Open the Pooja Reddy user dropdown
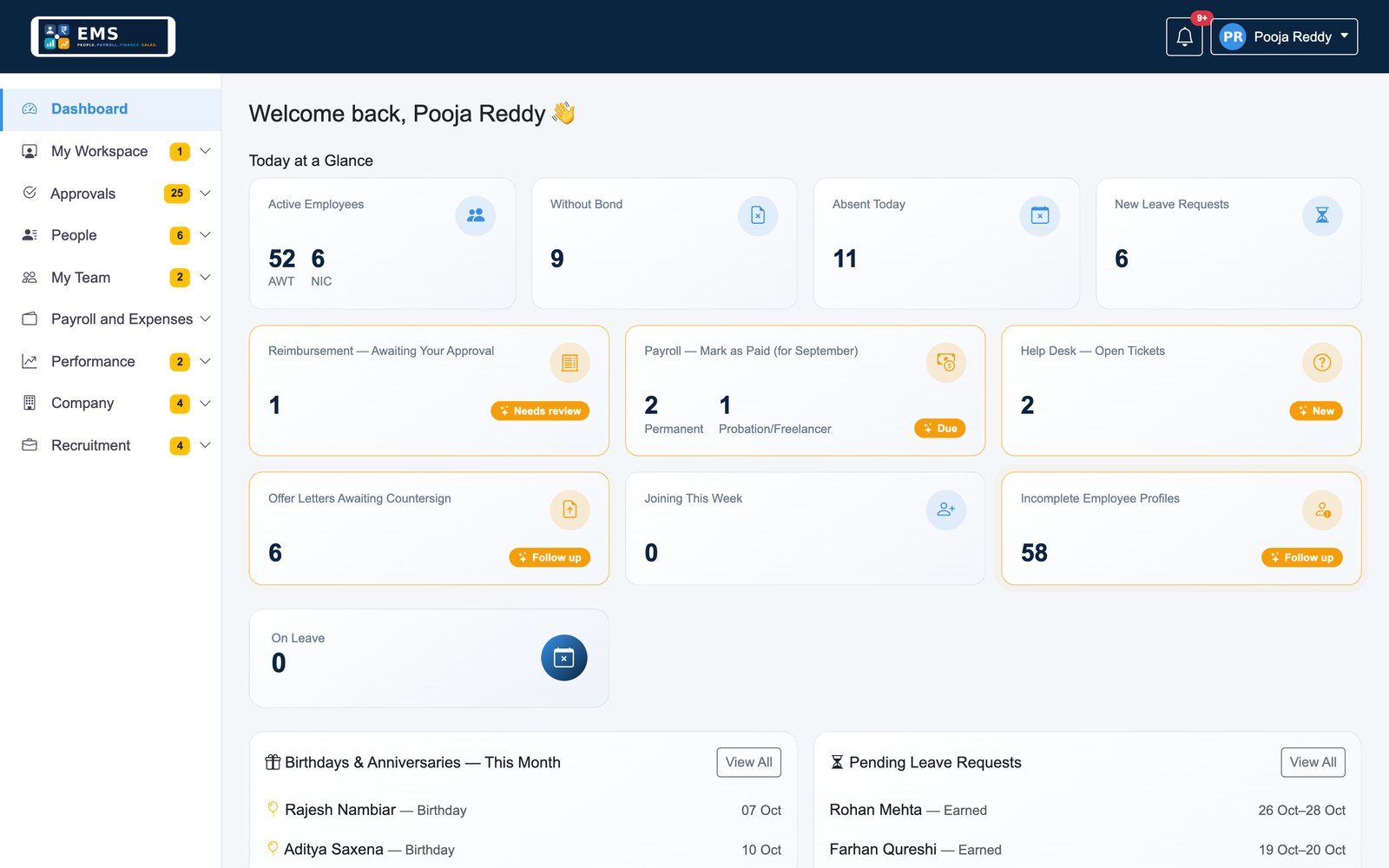The height and width of the screenshot is (868, 1389). 1284,36
